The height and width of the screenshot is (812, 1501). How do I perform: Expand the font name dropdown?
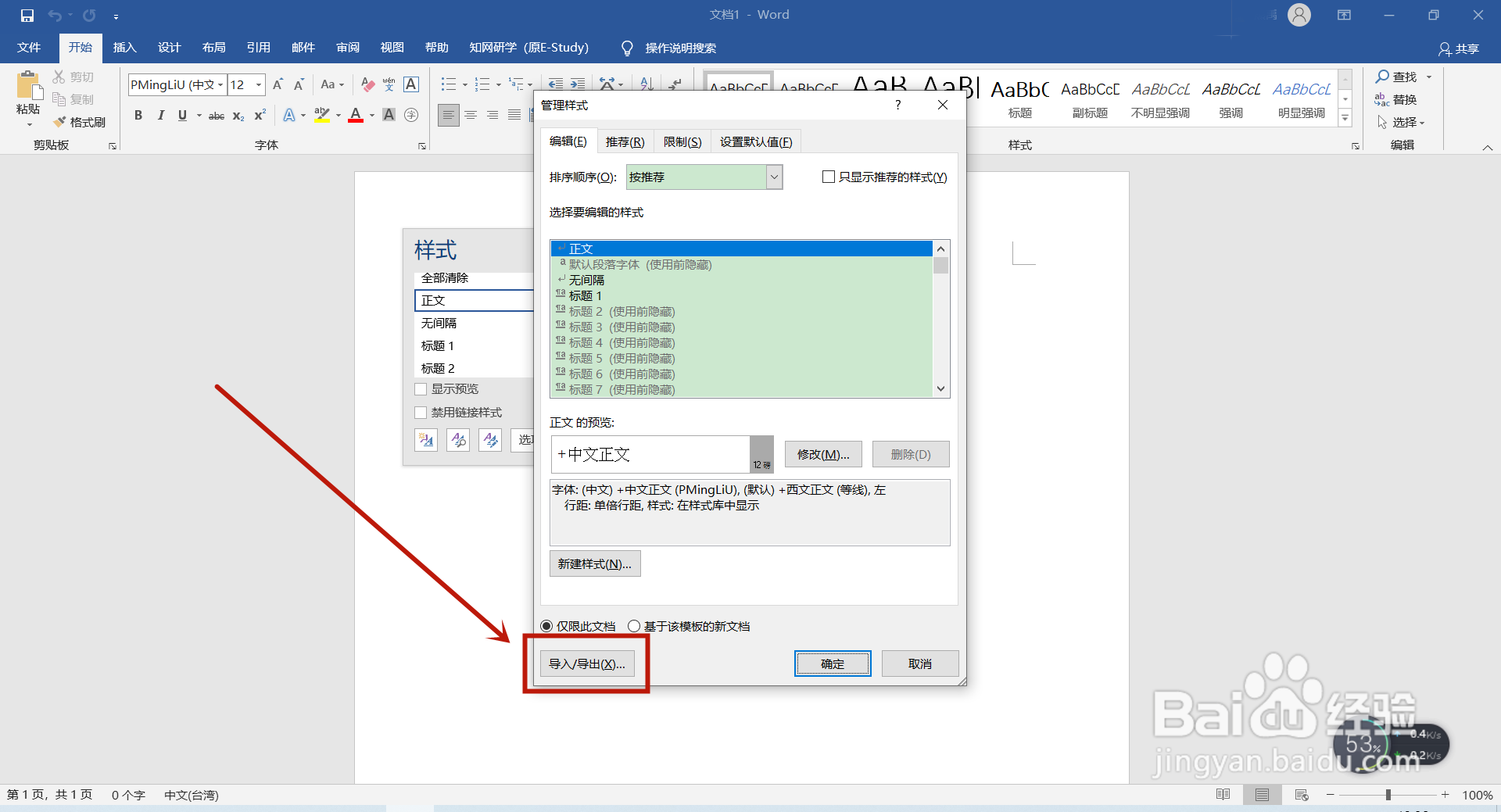pos(221,84)
